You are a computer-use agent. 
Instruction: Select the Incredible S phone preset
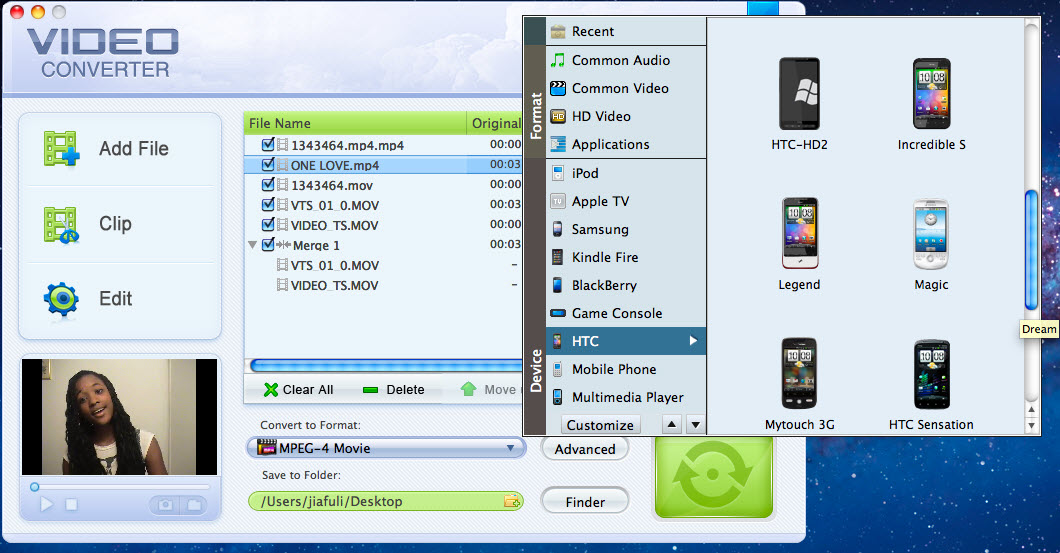click(932, 93)
